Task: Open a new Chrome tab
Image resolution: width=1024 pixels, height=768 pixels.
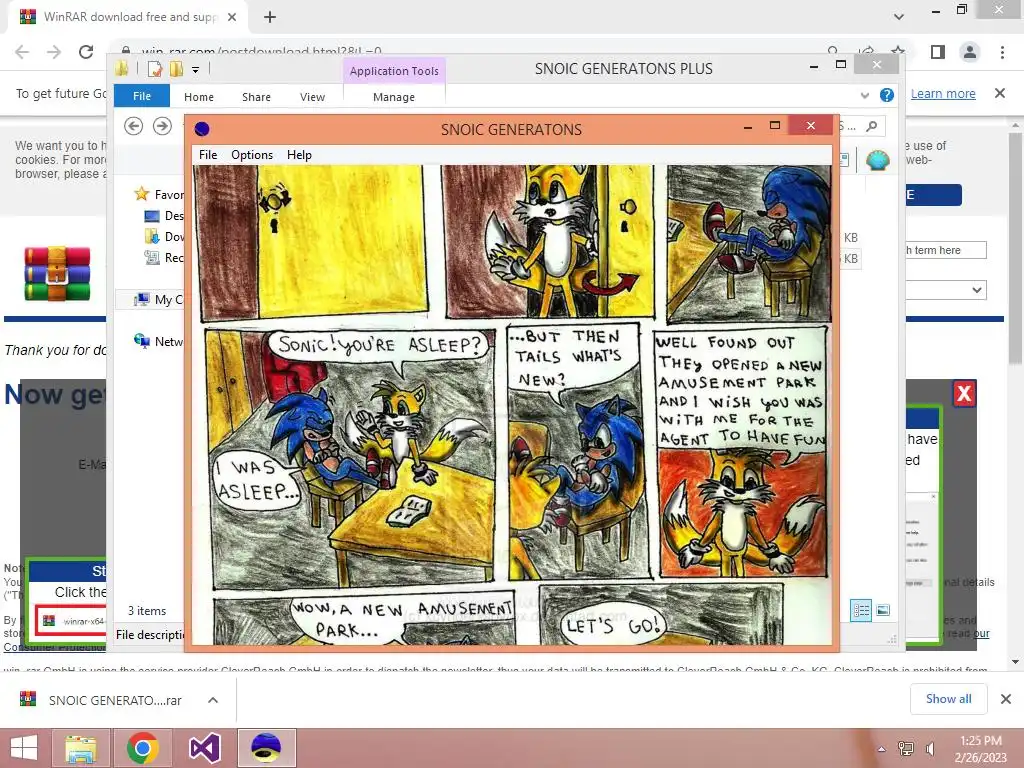Action: 270,17
